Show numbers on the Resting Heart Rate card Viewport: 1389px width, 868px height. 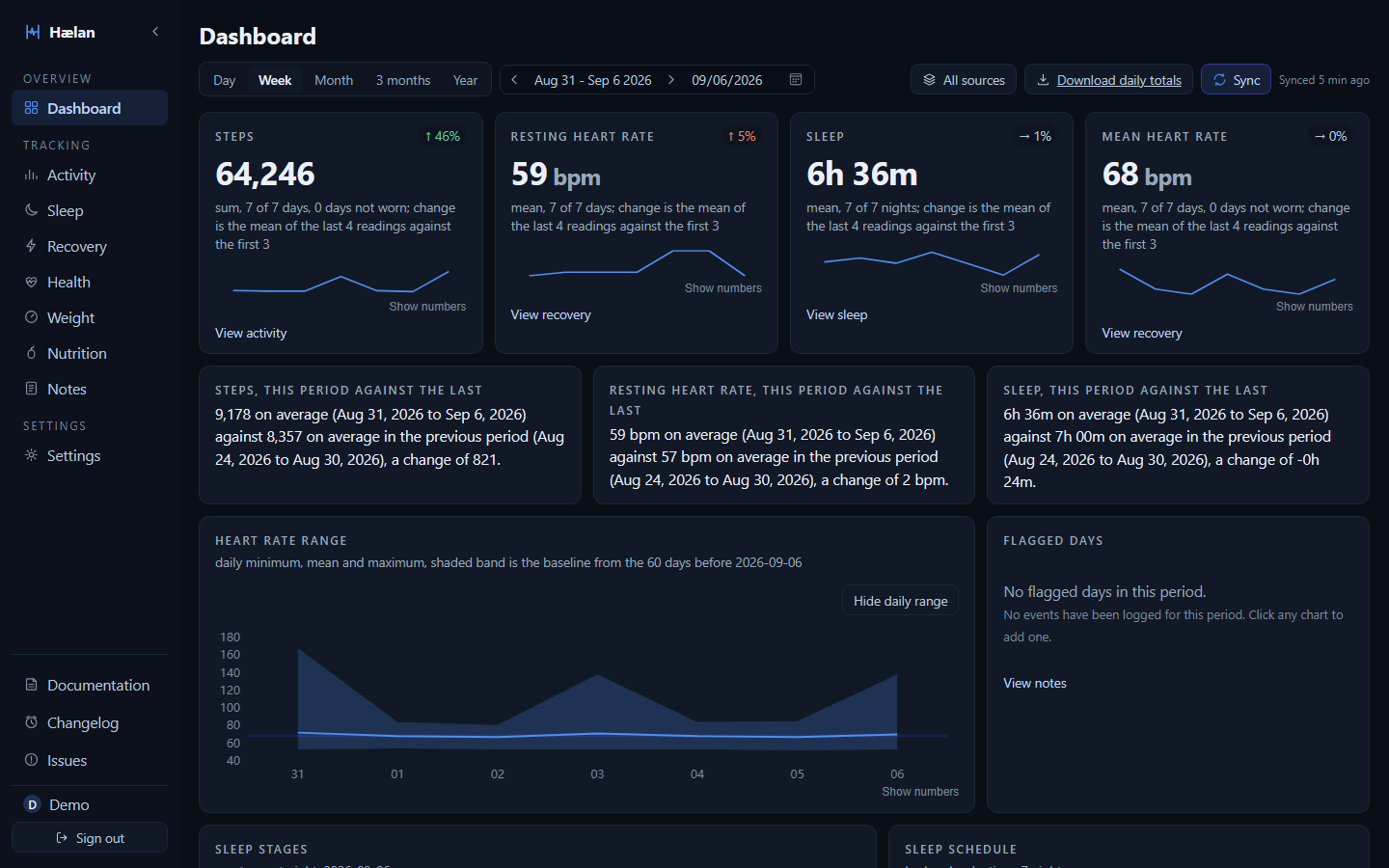click(x=723, y=287)
